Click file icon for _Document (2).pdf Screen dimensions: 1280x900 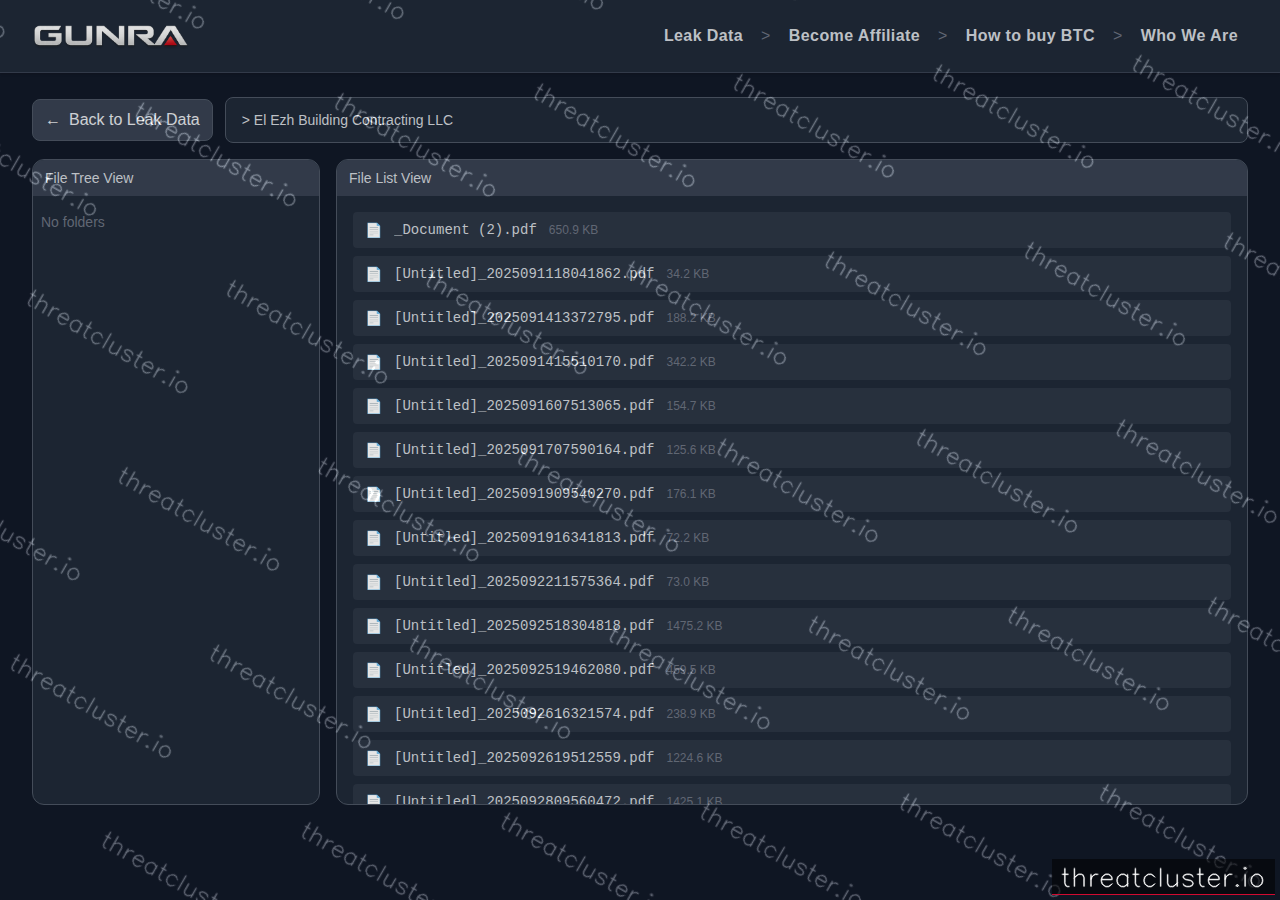click(x=374, y=230)
